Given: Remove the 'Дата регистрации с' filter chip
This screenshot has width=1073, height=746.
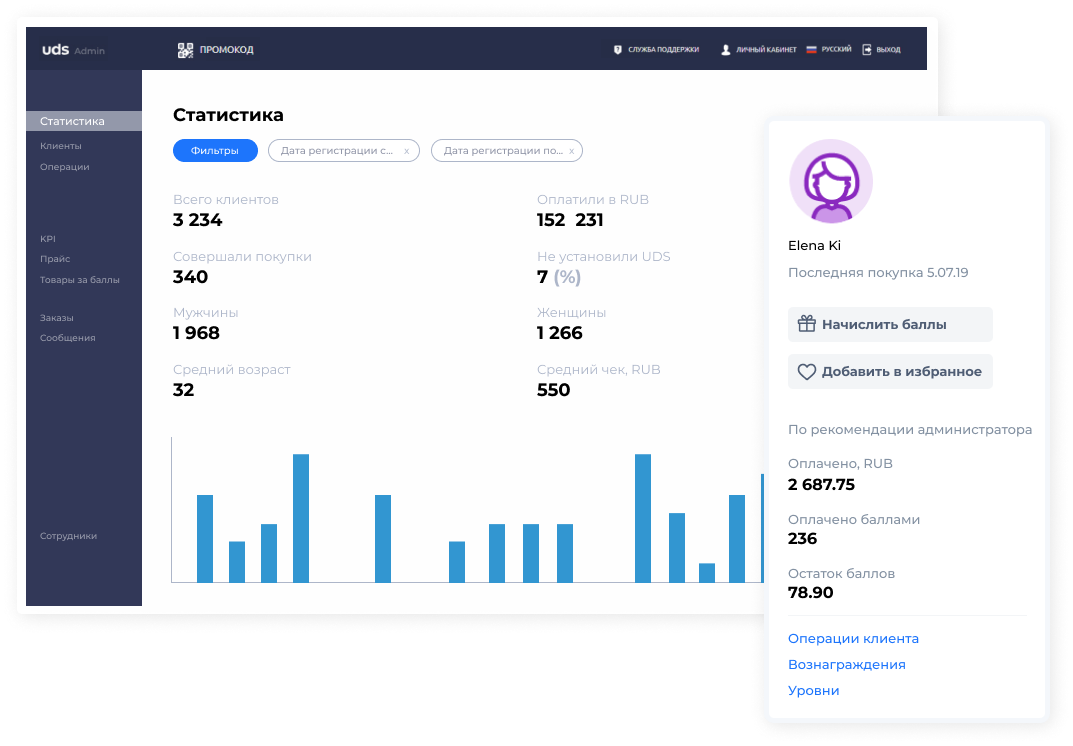Looking at the screenshot, I should tap(406, 151).
